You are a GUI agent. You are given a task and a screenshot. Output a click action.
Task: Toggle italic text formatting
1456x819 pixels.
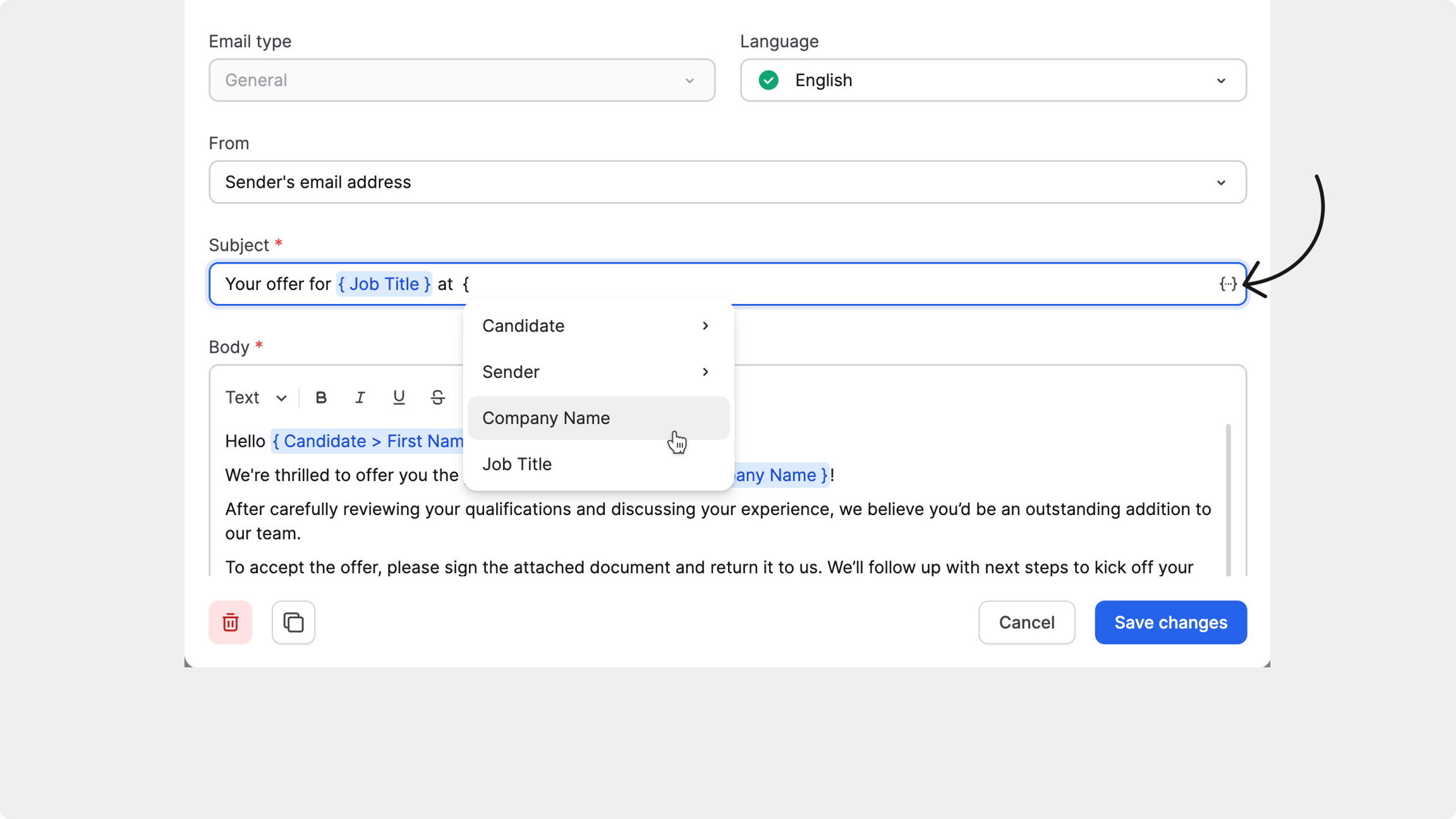360,397
